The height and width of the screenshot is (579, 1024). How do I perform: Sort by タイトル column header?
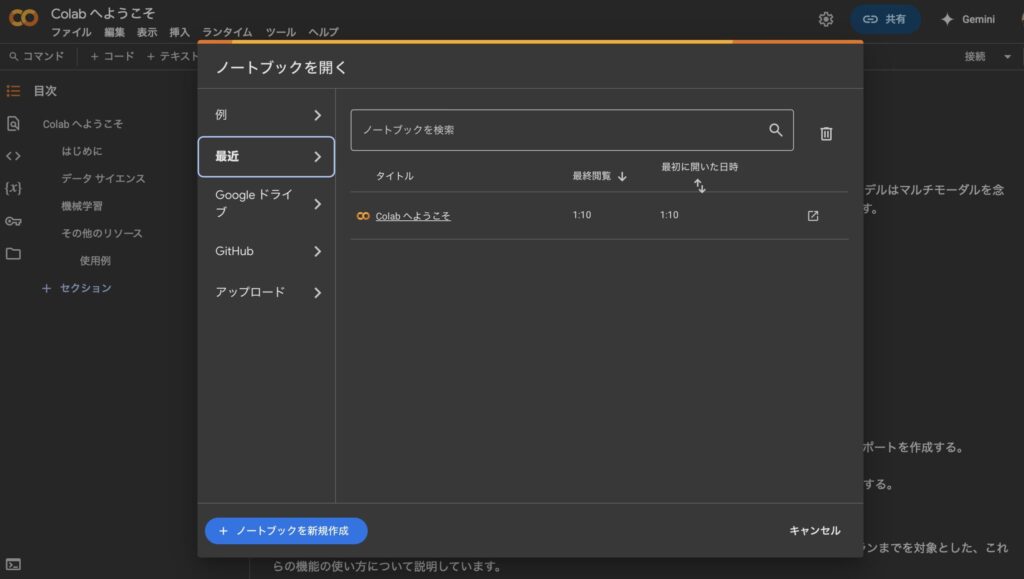point(394,176)
